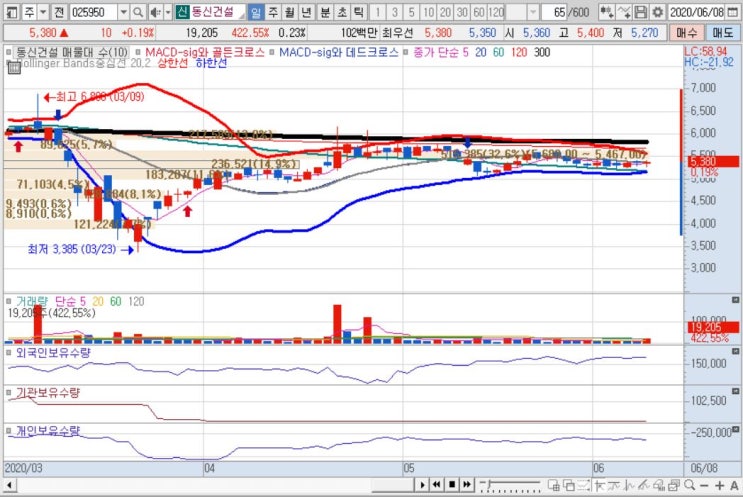Choose the 30 interval button
Image resolution: width=743 pixels, height=497 pixels.
tap(462, 12)
